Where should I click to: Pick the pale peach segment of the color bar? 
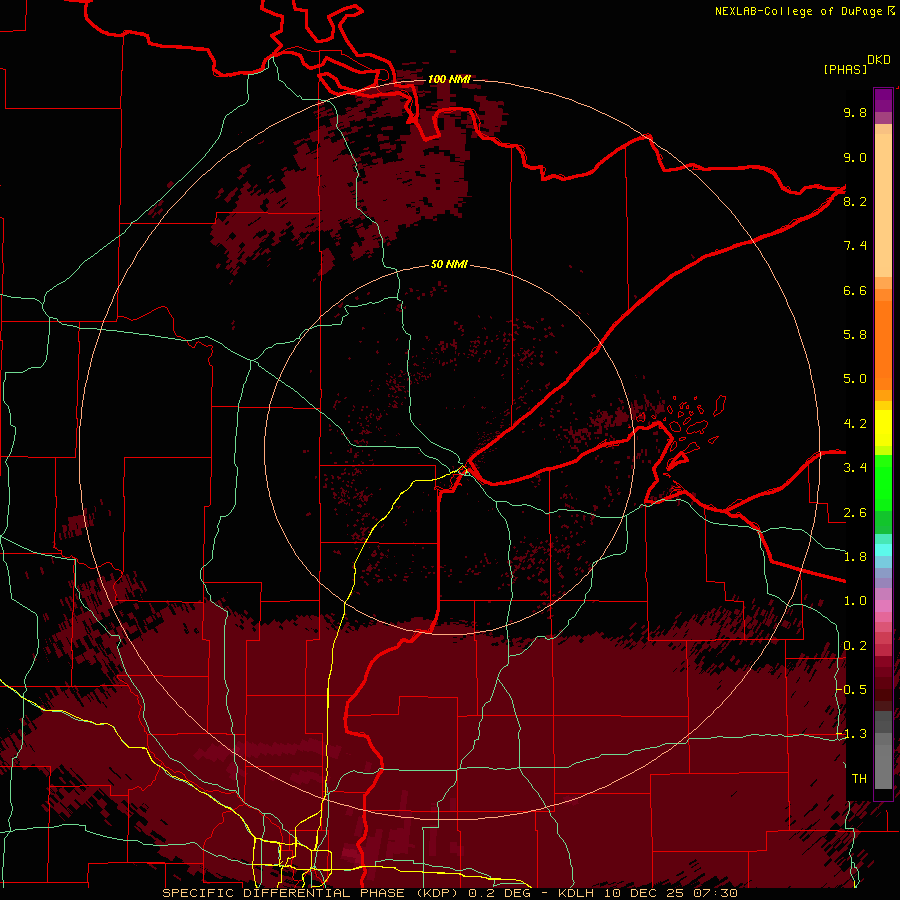tap(883, 205)
